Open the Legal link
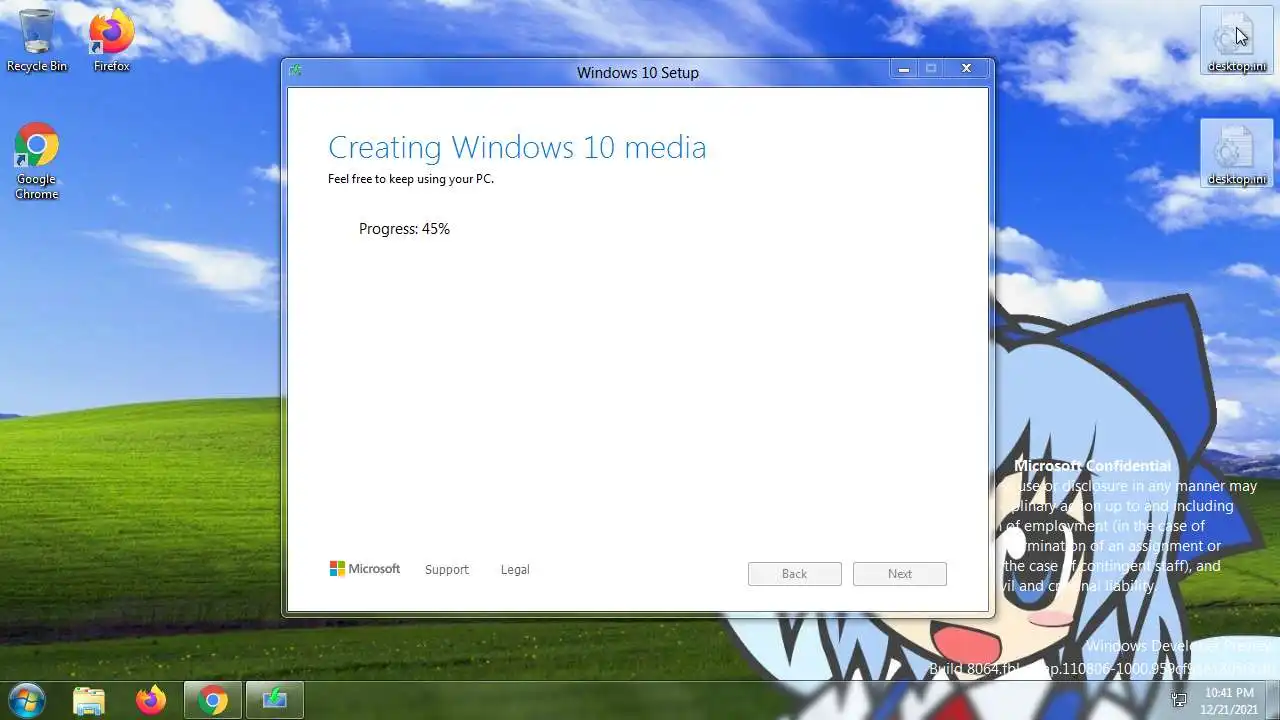This screenshot has height=720, width=1280. click(x=515, y=570)
